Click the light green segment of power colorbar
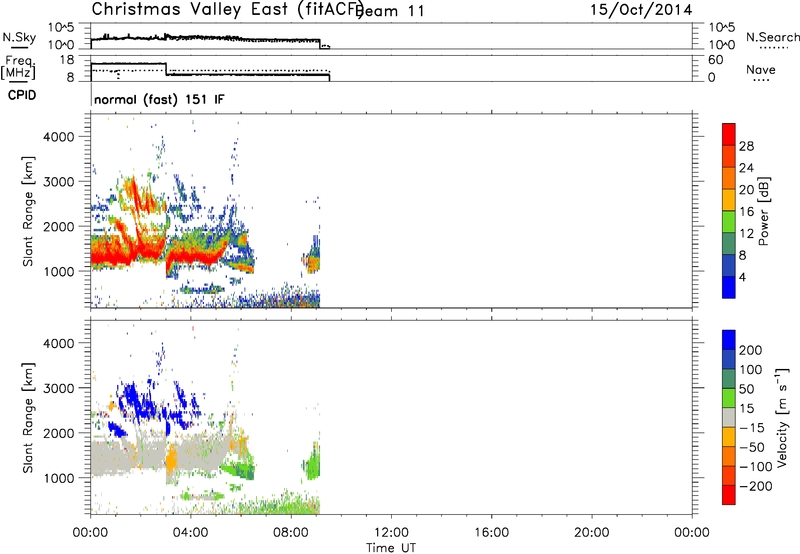The width and height of the screenshot is (800, 554). pos(729,221)
